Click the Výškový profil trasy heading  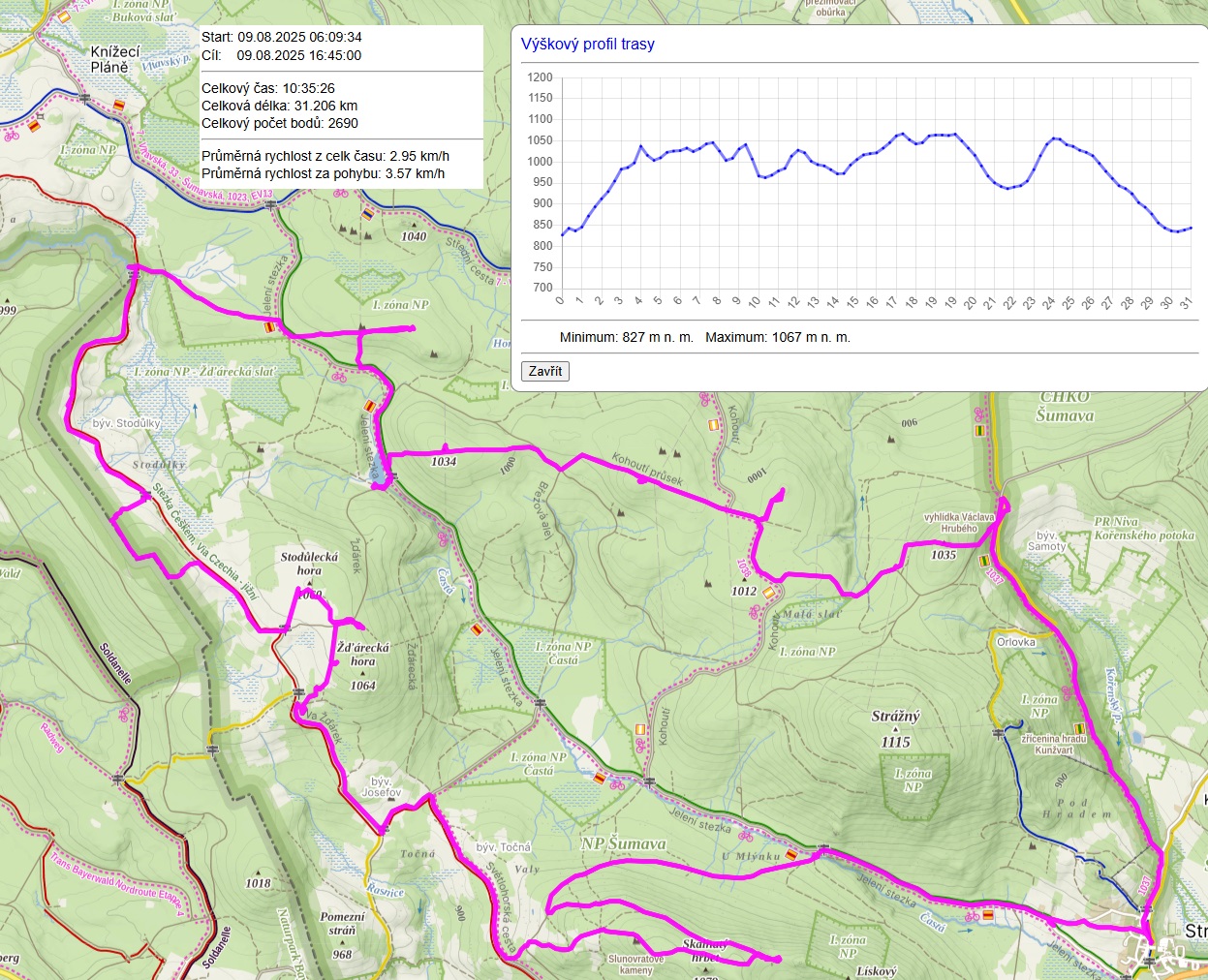coord(587,44)
